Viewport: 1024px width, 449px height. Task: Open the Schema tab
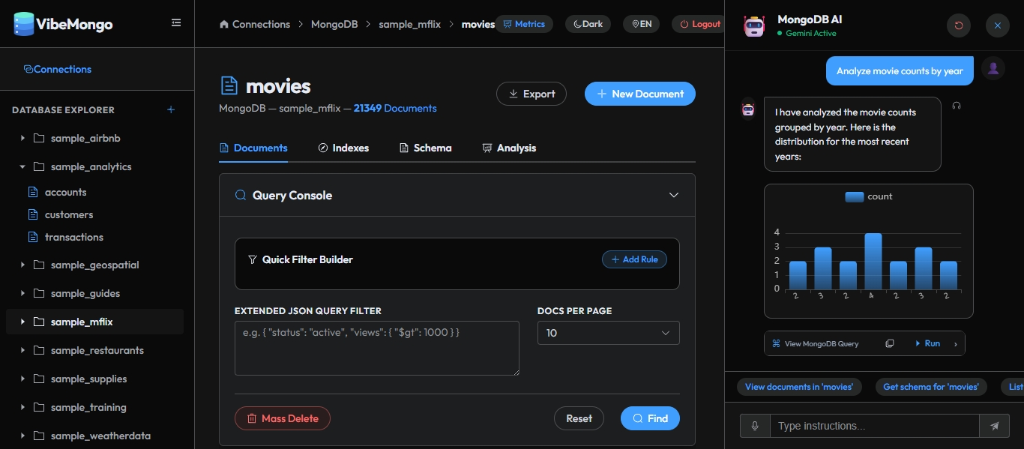point(425,148)
